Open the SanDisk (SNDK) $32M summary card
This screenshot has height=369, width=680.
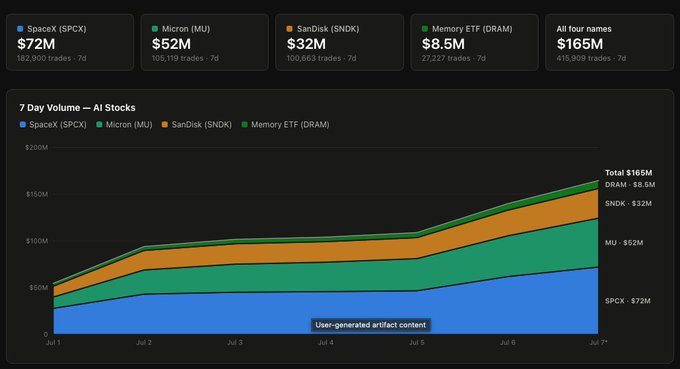(x=340, y=42)
